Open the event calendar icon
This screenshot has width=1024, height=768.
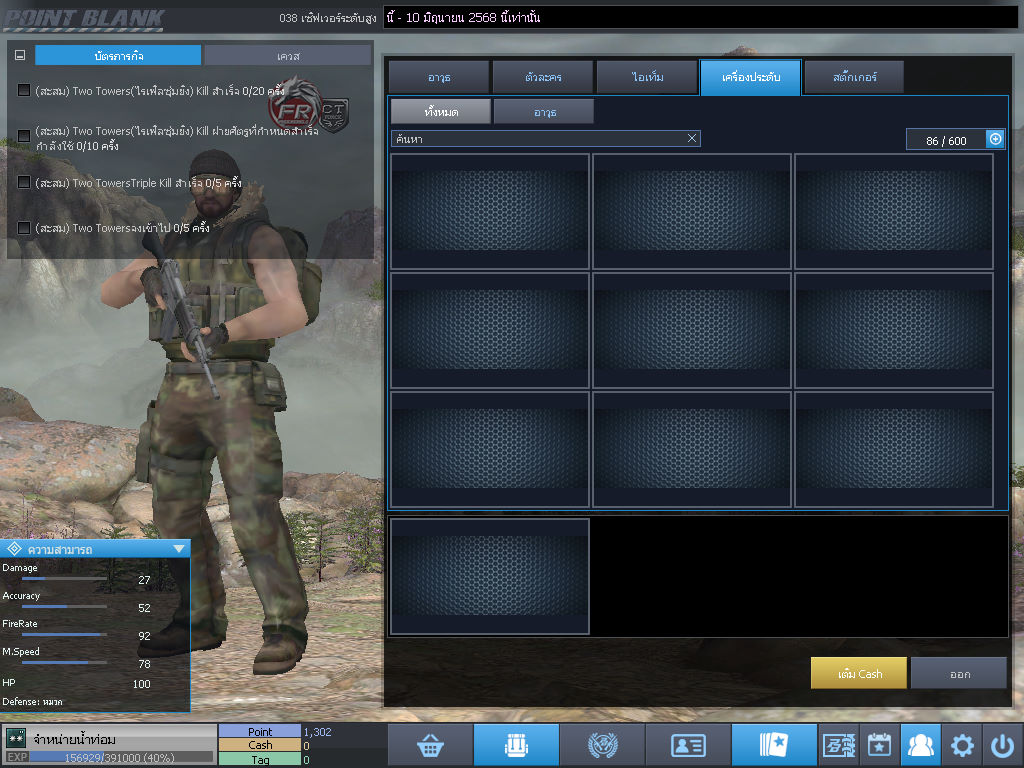pyautogui.click(x=879, y=744)
